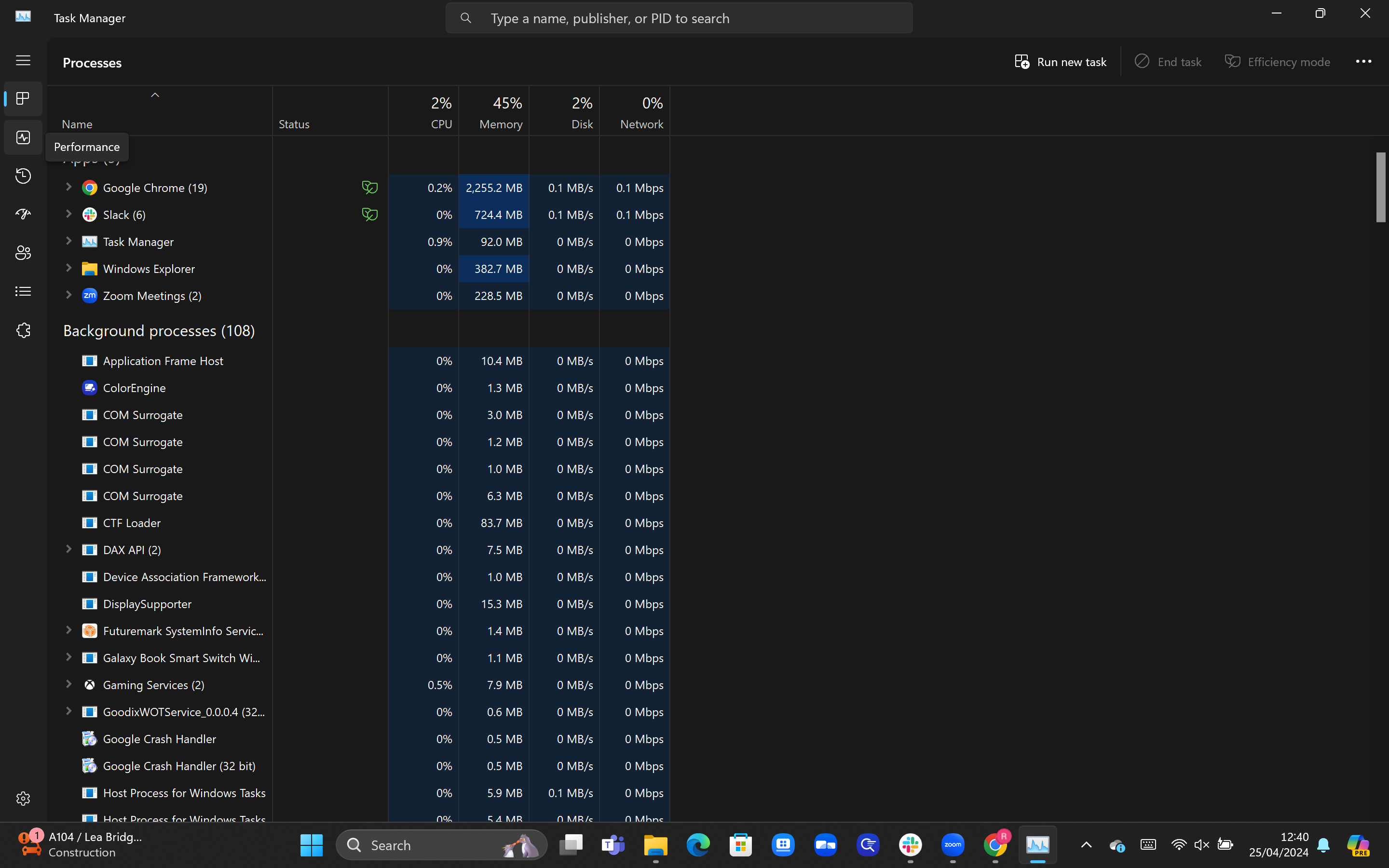Click the Efficiency mode button
Screen dimensions: 1389x868
click(x=1278, y=61)
